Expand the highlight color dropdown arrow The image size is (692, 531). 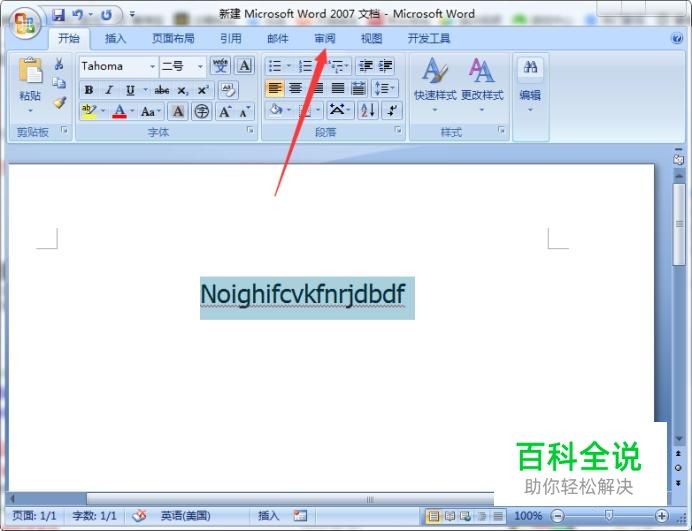[103, 112]
